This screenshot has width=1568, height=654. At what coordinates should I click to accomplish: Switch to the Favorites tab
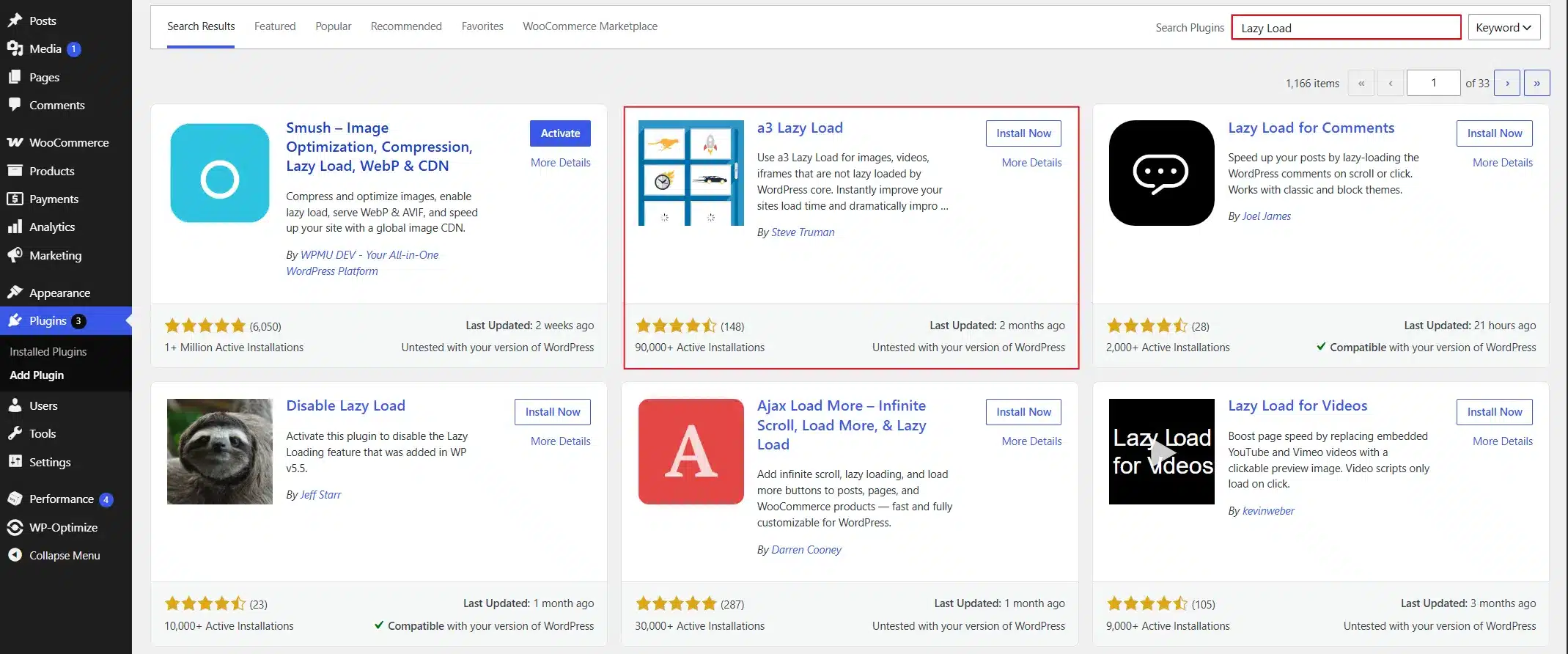[482, 26]
